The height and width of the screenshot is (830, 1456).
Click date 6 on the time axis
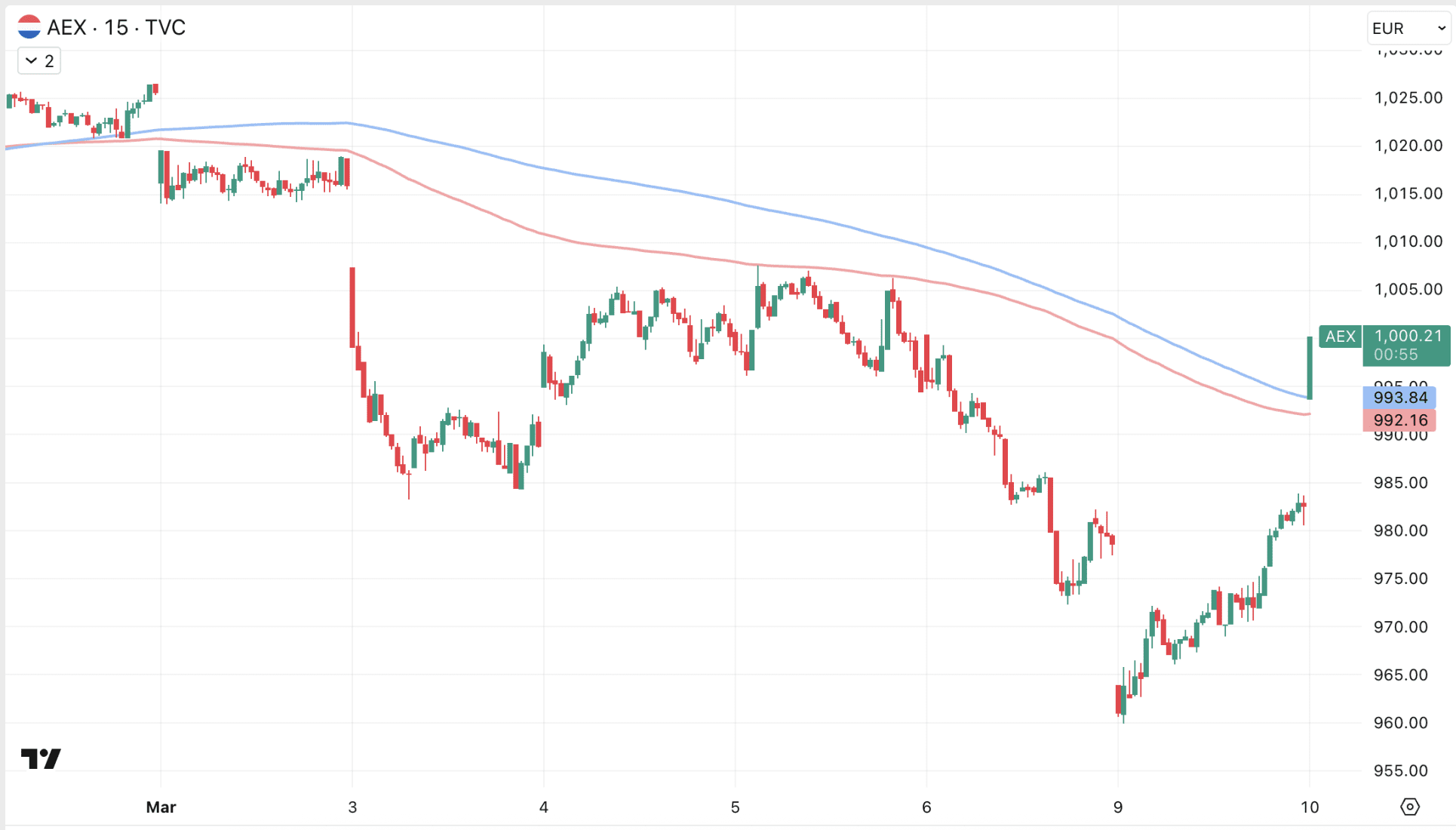[x=926, y=807]
